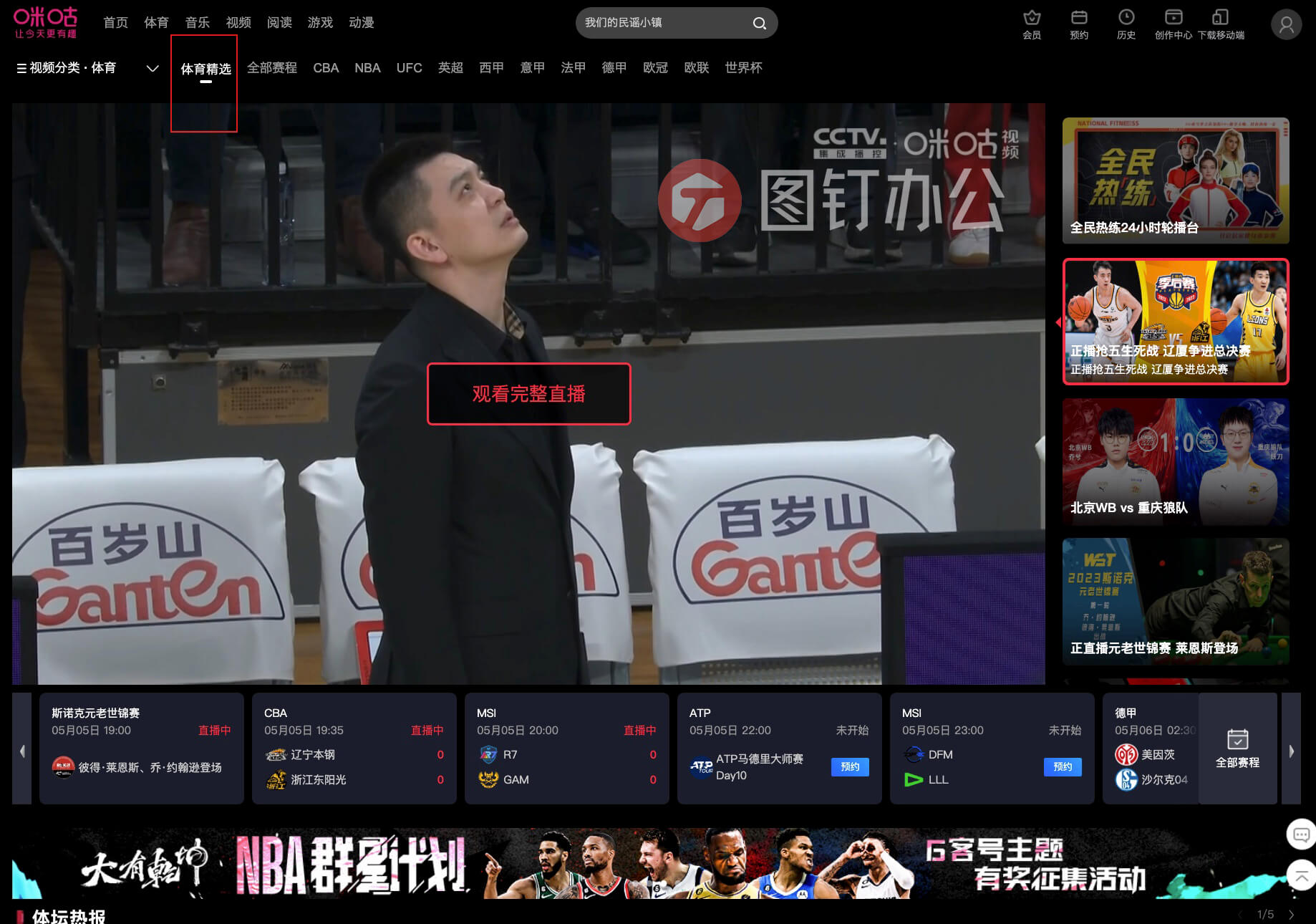This screenshot has height=924, width=1316.
Task: Click 彼得·莱恩斯、乔·约翰逊登场 text
Action: pos(150,767)
